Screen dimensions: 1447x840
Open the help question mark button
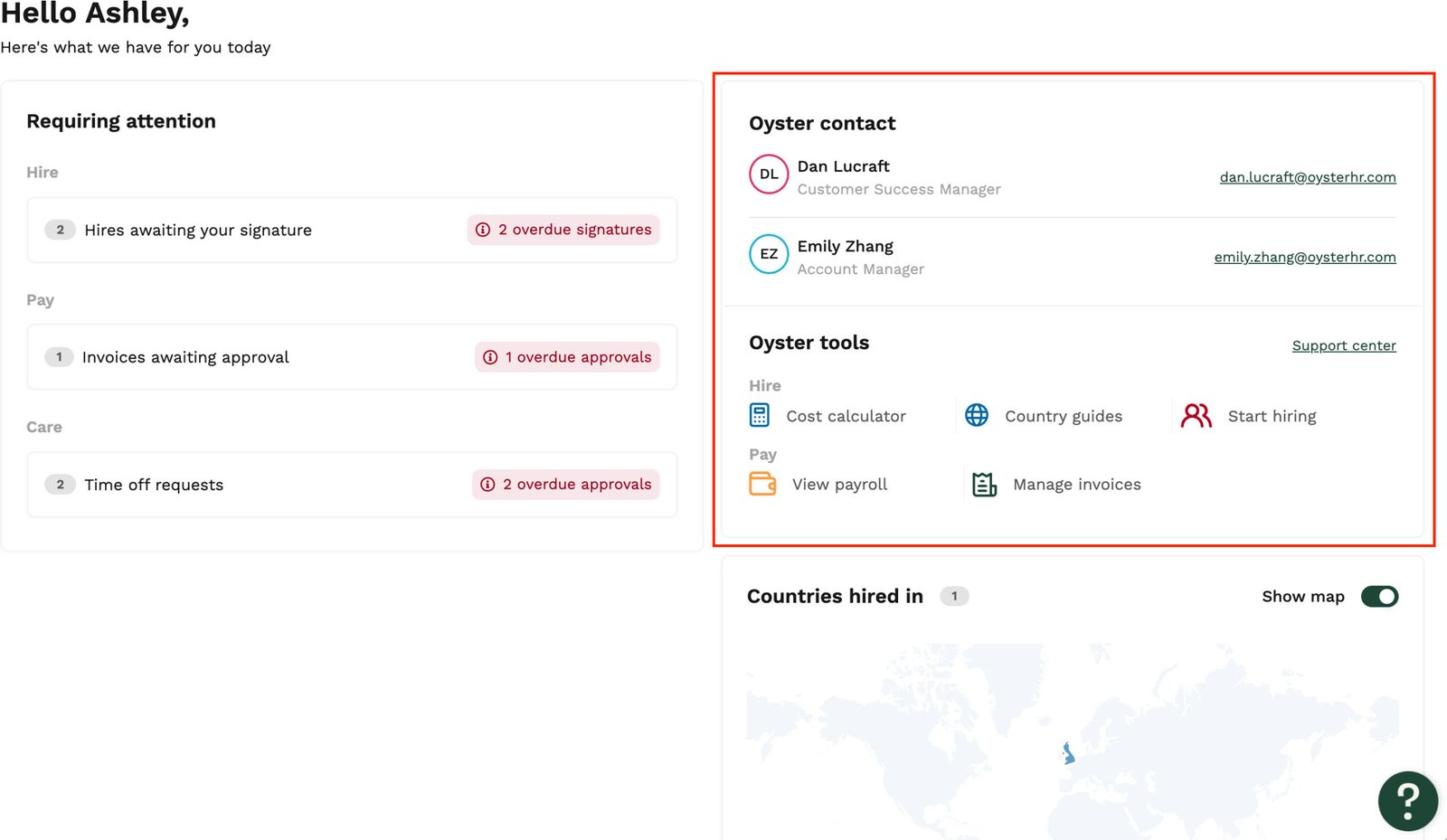(x=1407, y=801)
